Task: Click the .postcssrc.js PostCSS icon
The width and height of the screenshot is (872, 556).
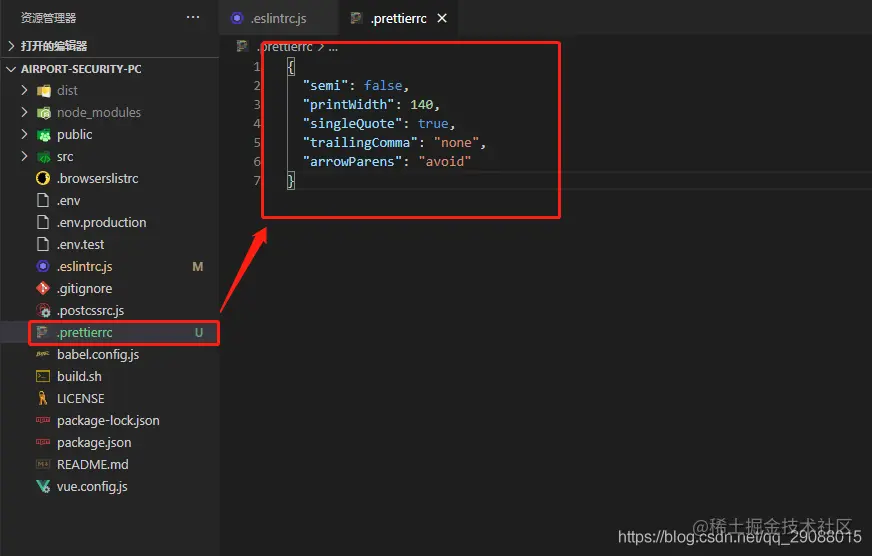Action: [x=43, y=310]
